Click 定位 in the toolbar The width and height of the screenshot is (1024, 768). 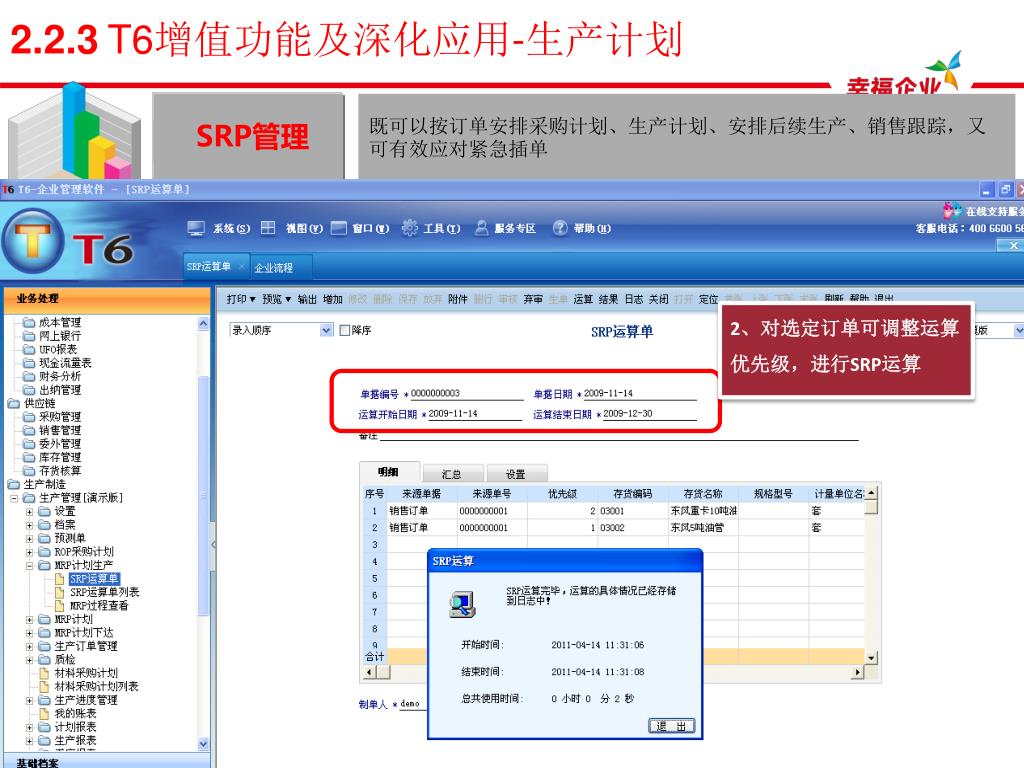(x=709, y=299)
